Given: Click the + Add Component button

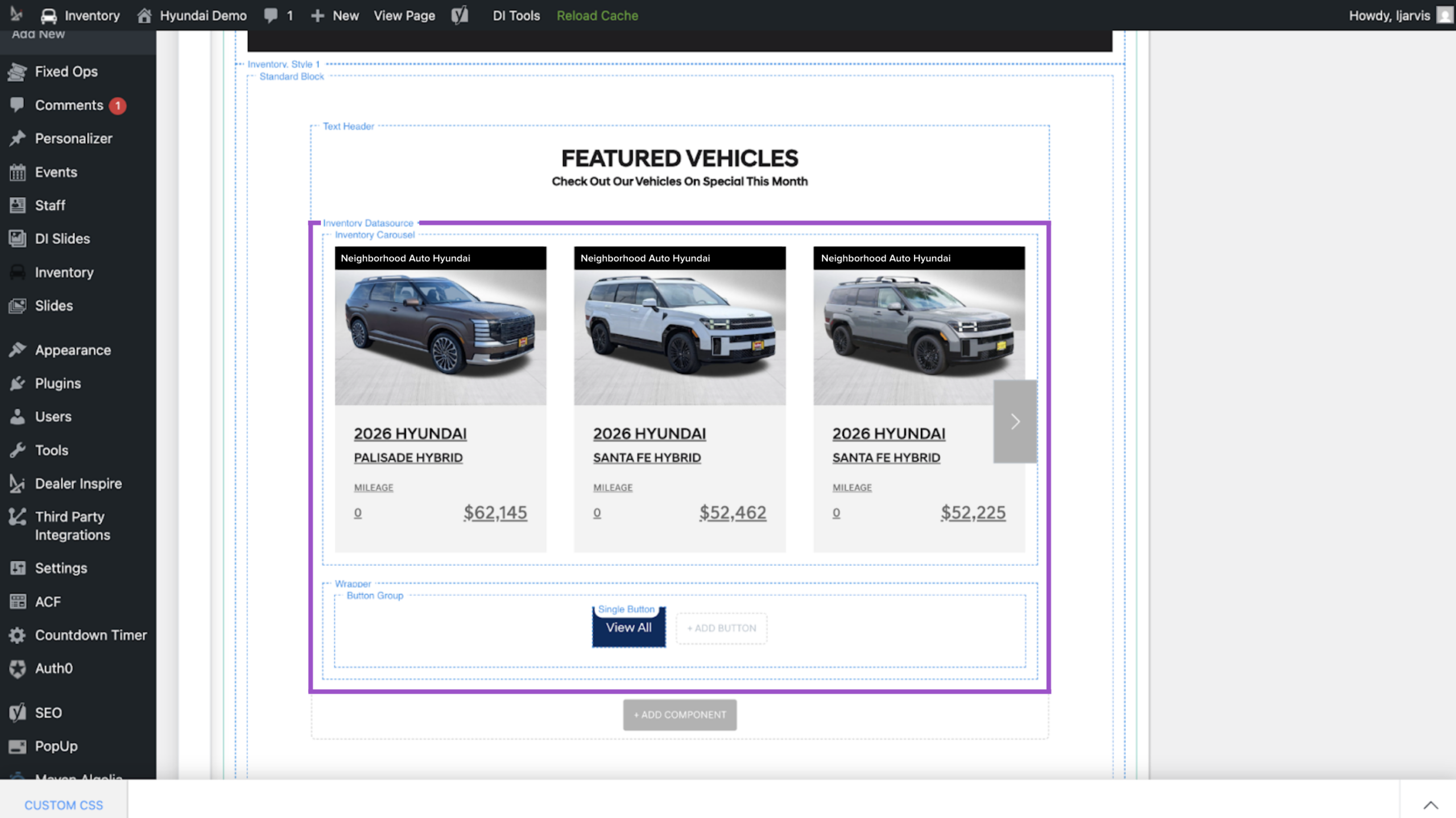Looking at the screenshot, I should click(680, 714).
